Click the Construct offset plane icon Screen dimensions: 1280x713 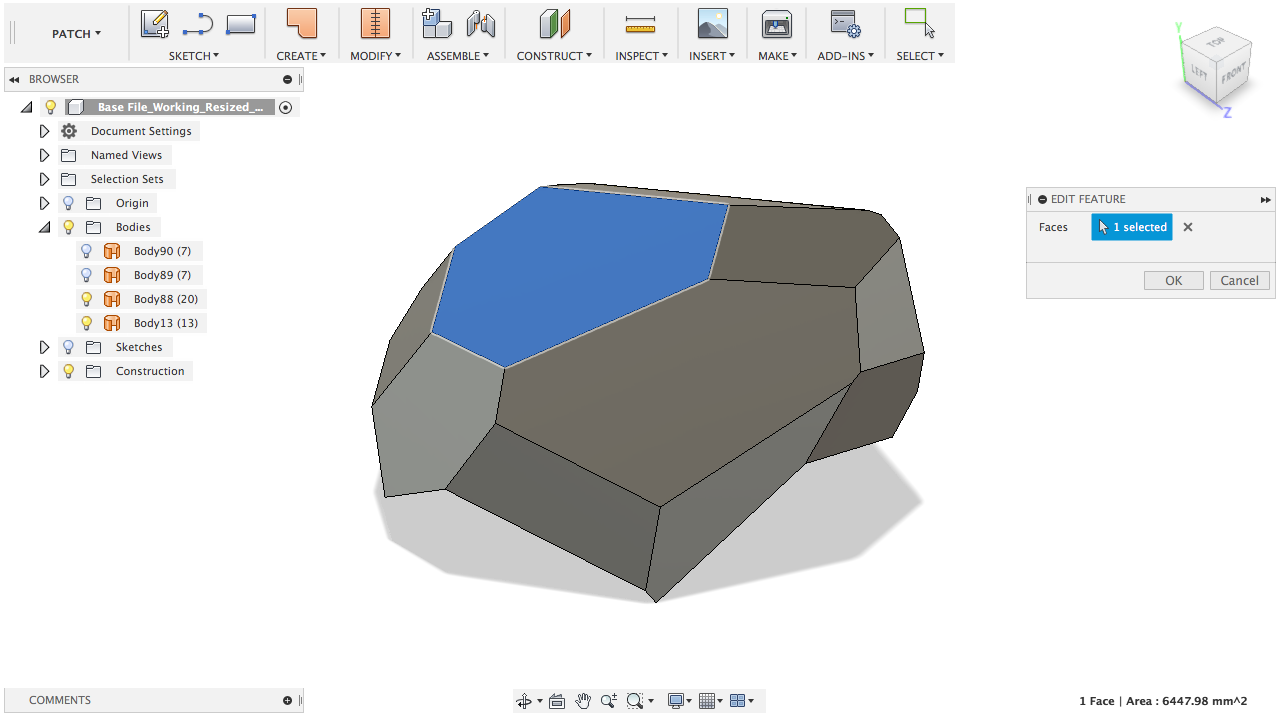coord(554,24)
